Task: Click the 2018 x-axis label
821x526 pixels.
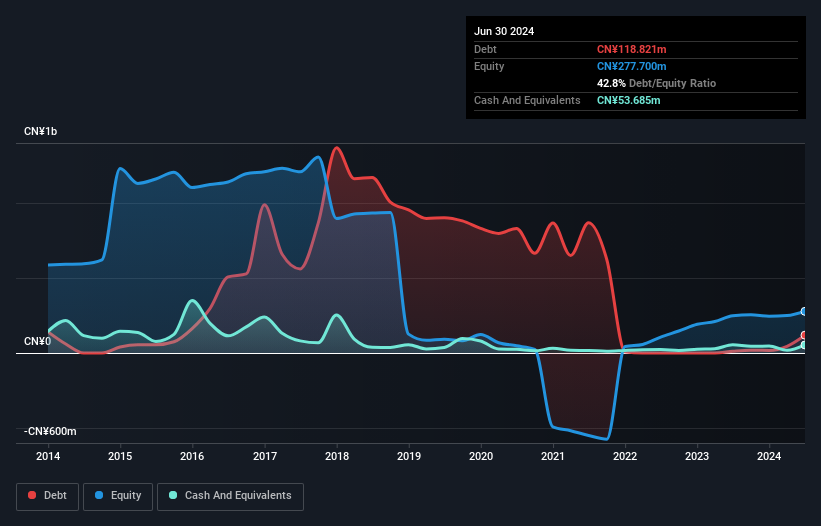Action: (337, 456)
